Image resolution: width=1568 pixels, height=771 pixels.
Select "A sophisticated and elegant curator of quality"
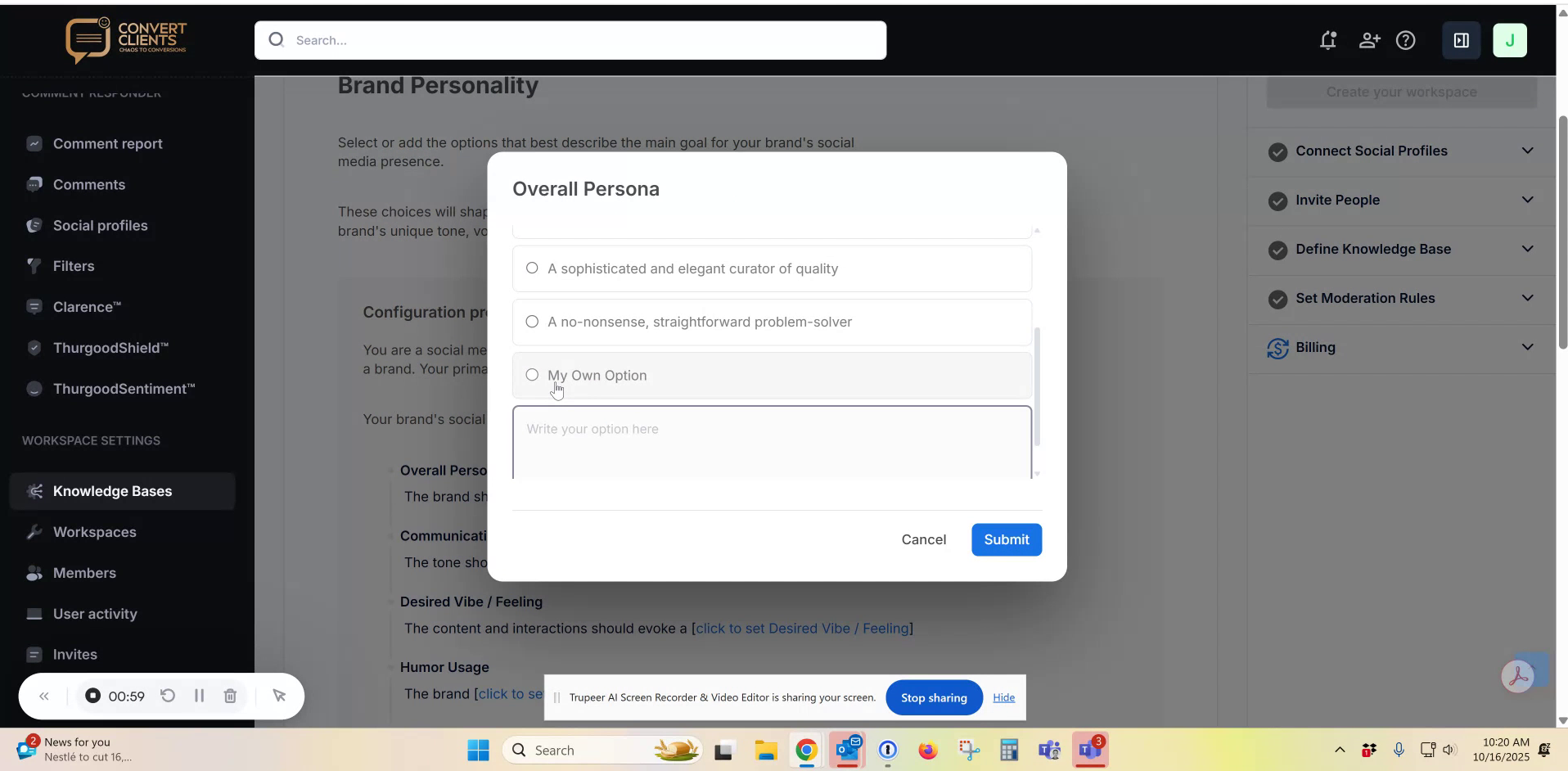[532, 268]
